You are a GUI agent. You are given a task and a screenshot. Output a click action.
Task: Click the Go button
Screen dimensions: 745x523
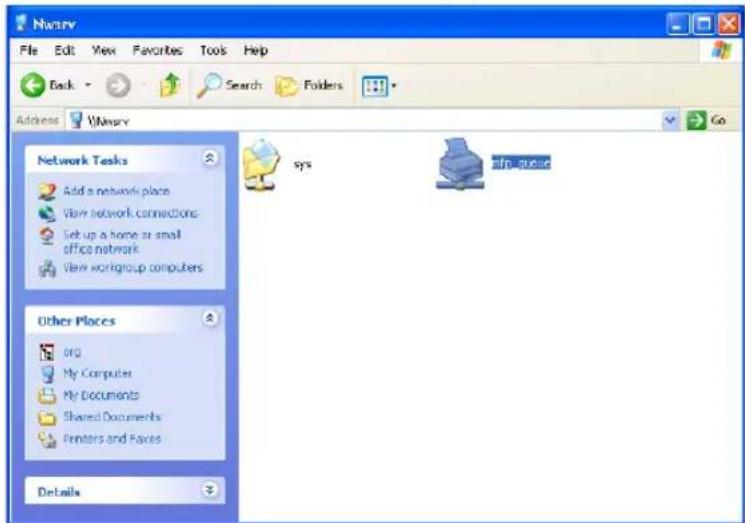pos(707,120)
